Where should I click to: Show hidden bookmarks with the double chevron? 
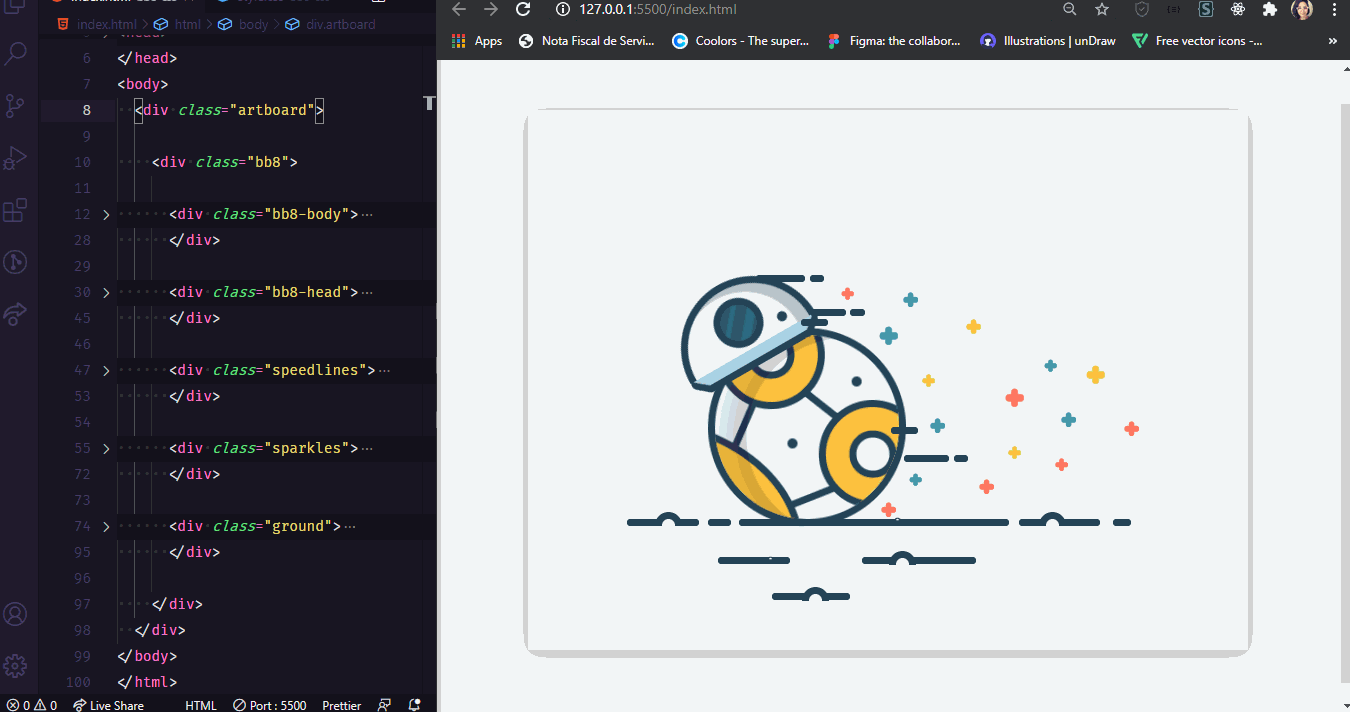click(1332, 41)
